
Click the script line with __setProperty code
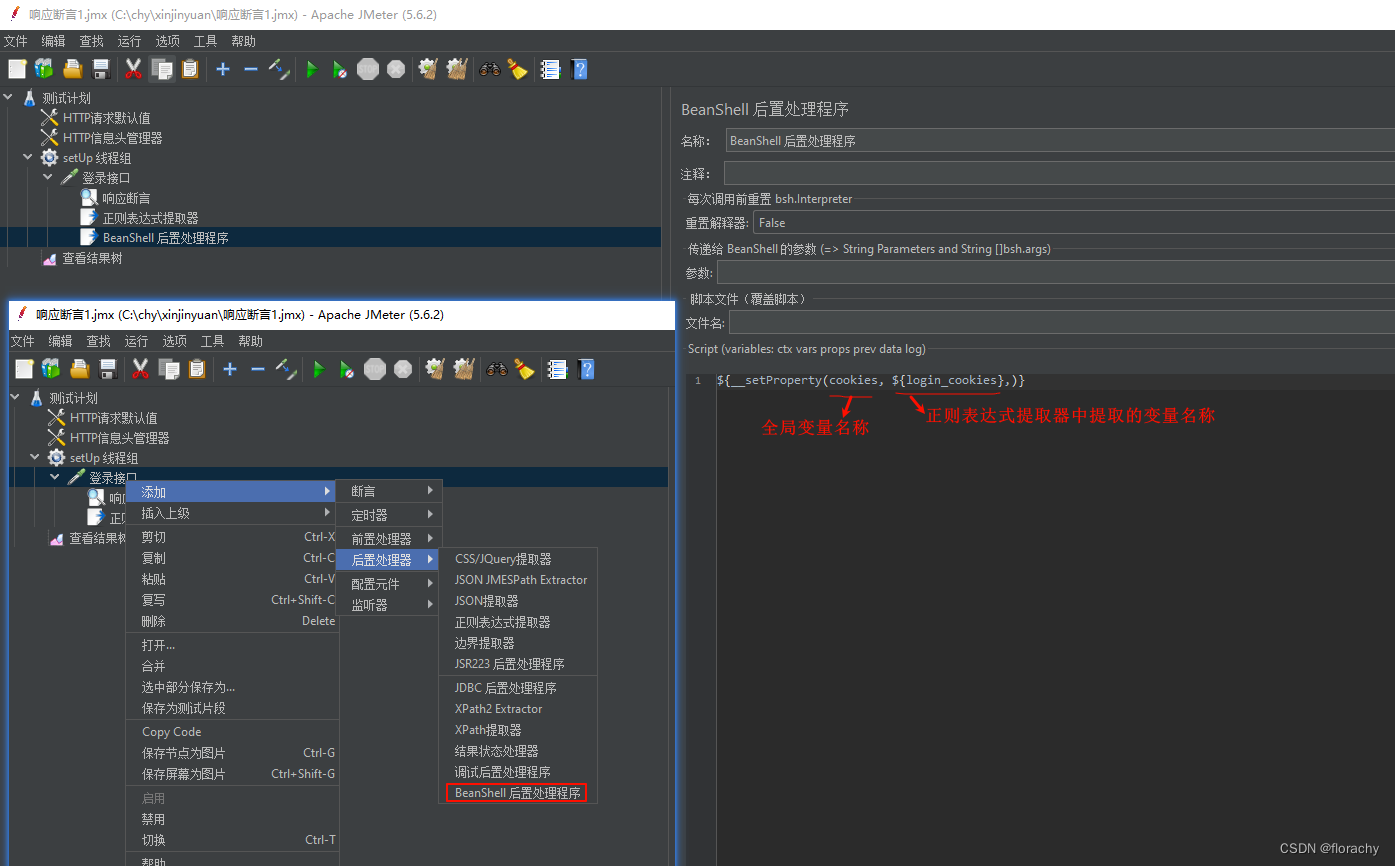coord(871,381)
